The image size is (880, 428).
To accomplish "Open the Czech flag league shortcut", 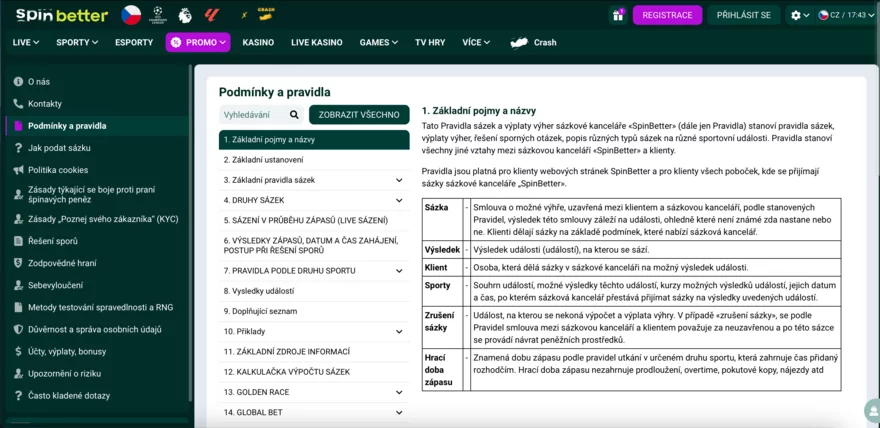I will click(131, 15).
